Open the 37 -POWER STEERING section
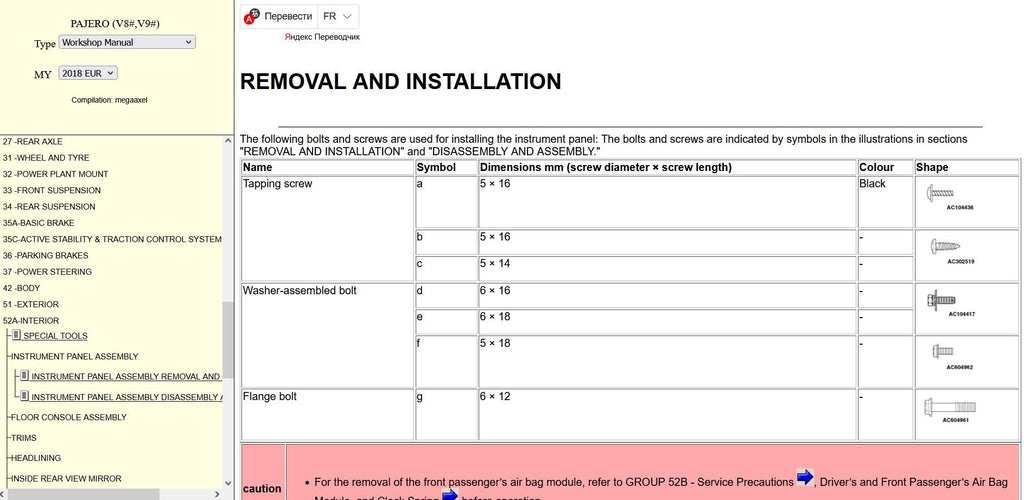 click(47, 272)
